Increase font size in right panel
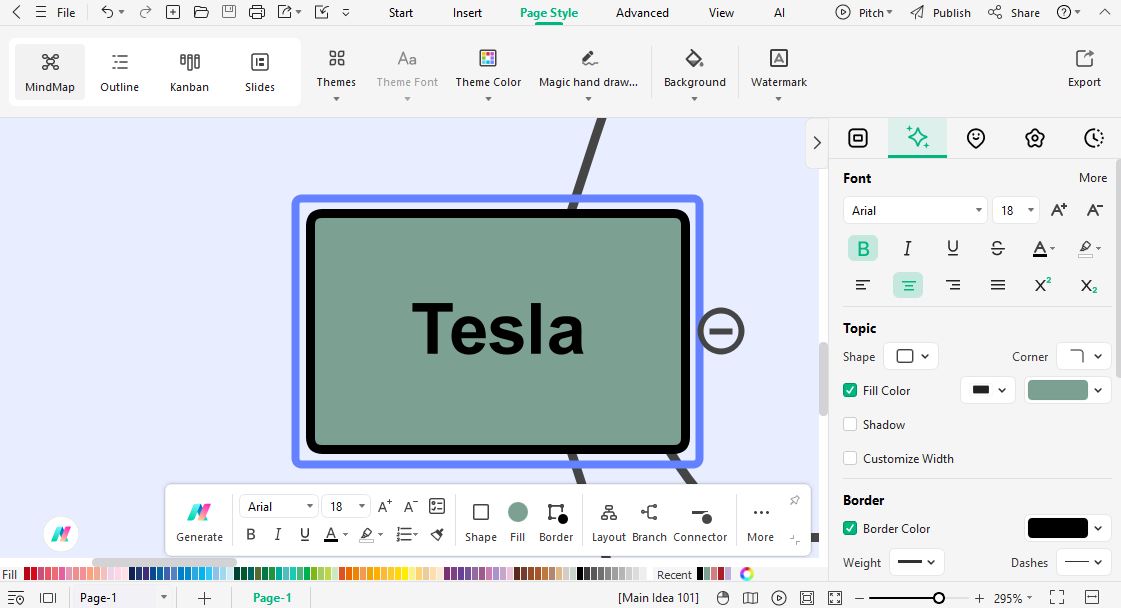 [x=1059, y=210]
